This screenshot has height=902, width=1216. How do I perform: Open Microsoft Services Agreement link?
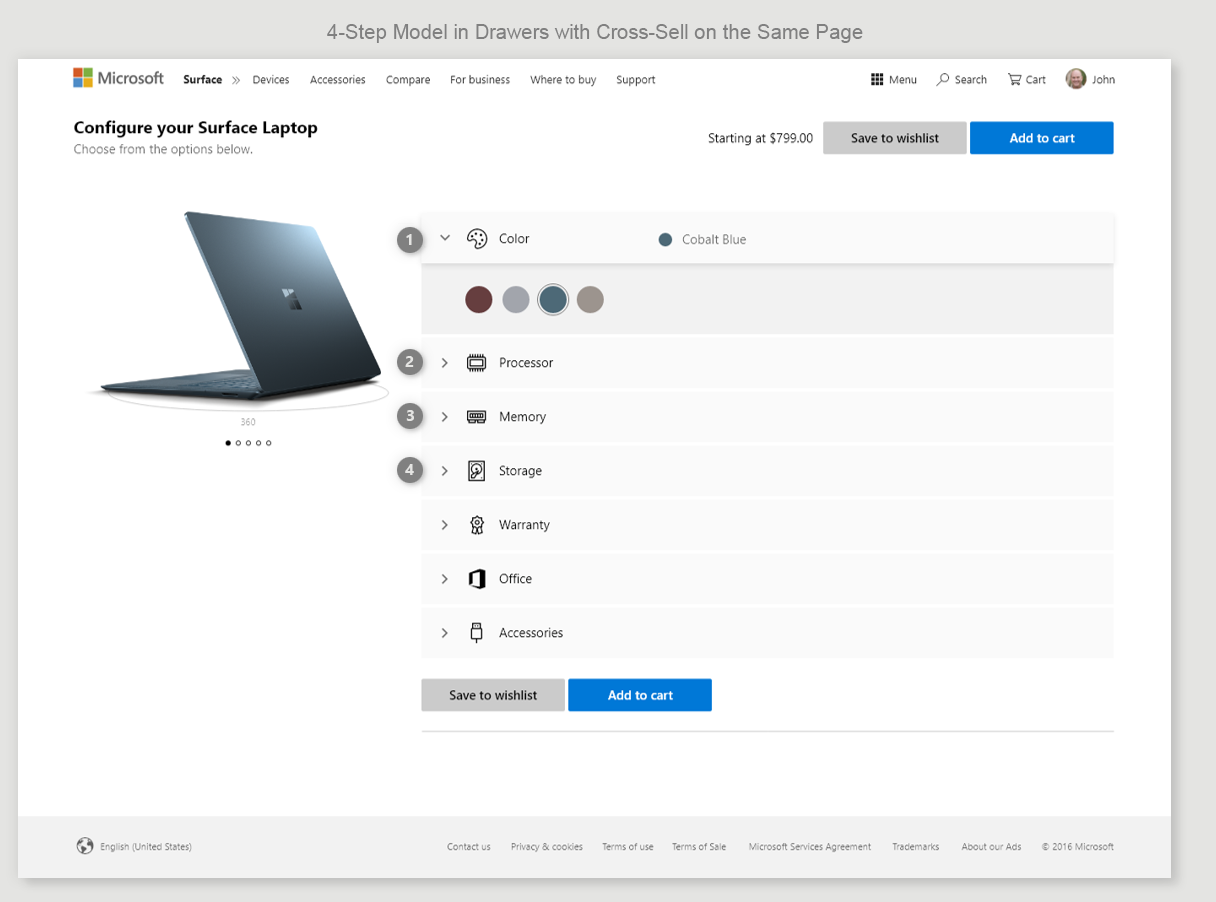point(810,847)
